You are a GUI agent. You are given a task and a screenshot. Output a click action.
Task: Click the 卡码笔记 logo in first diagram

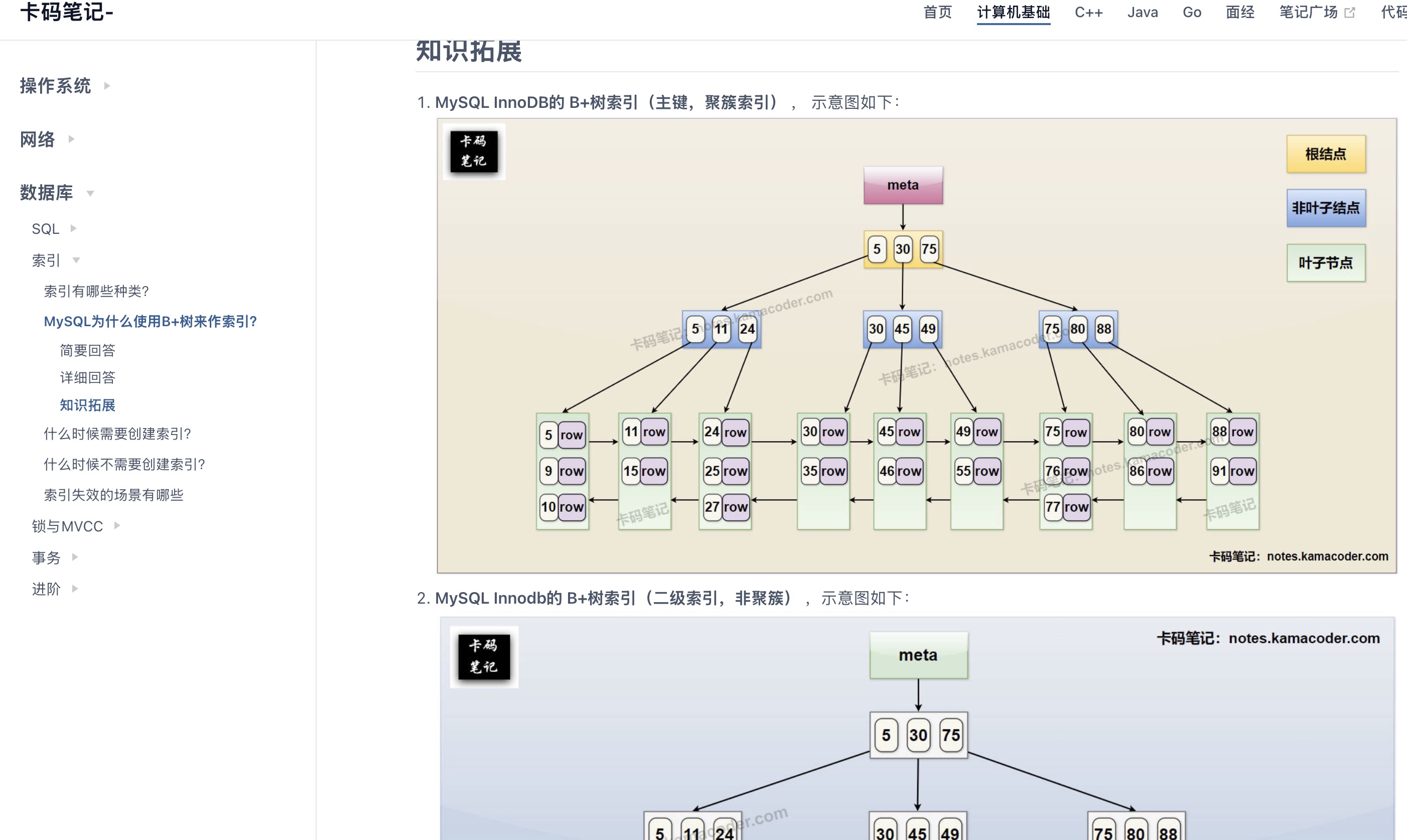click(474, 152)
